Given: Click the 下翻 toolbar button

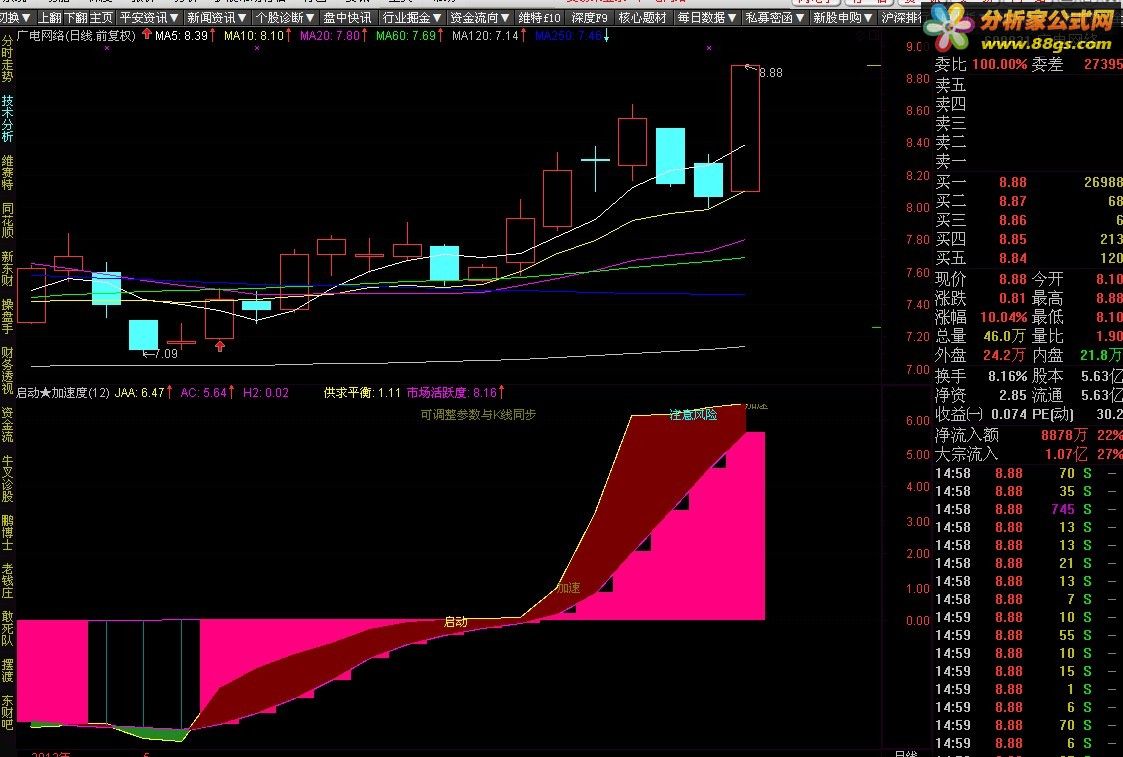Looking at the screenshot, I should (x=77, y=17).
